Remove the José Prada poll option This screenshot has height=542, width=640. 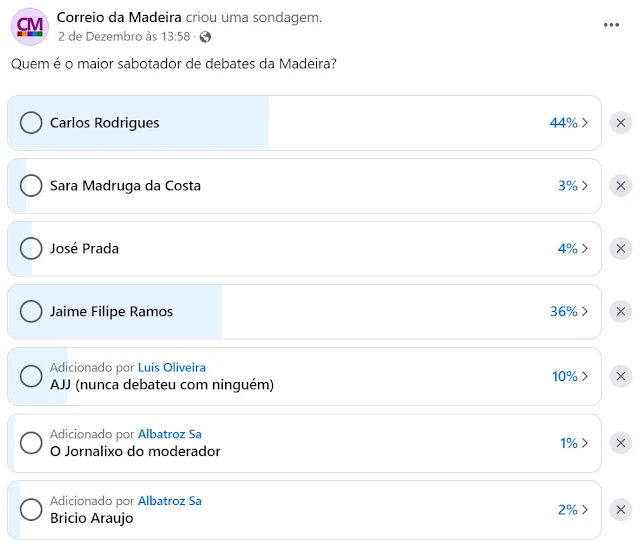[x=621, y=249]
